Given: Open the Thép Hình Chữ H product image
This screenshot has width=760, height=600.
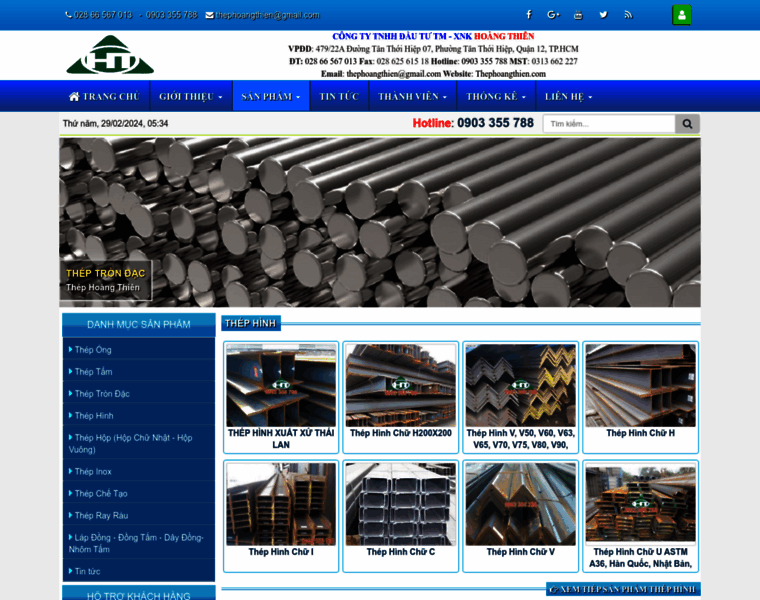Looking at the screenshot, I should (x=640, y=385).
